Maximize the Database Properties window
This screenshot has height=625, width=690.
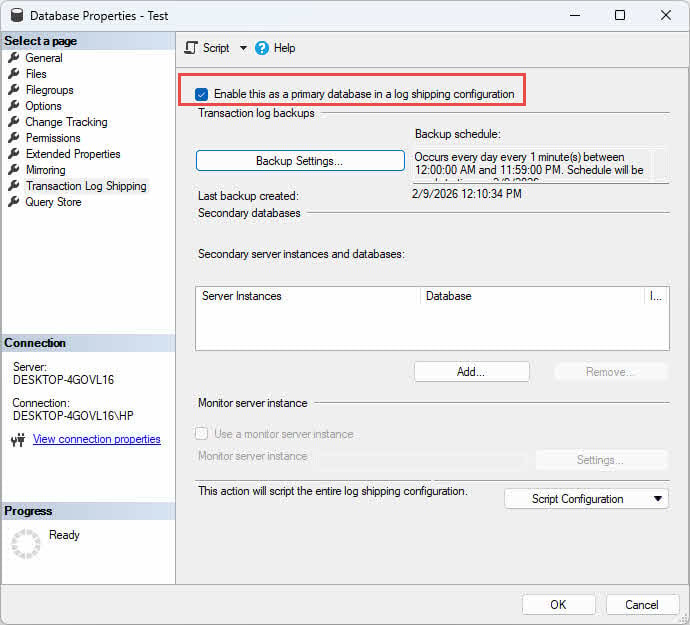pos(620,15)
